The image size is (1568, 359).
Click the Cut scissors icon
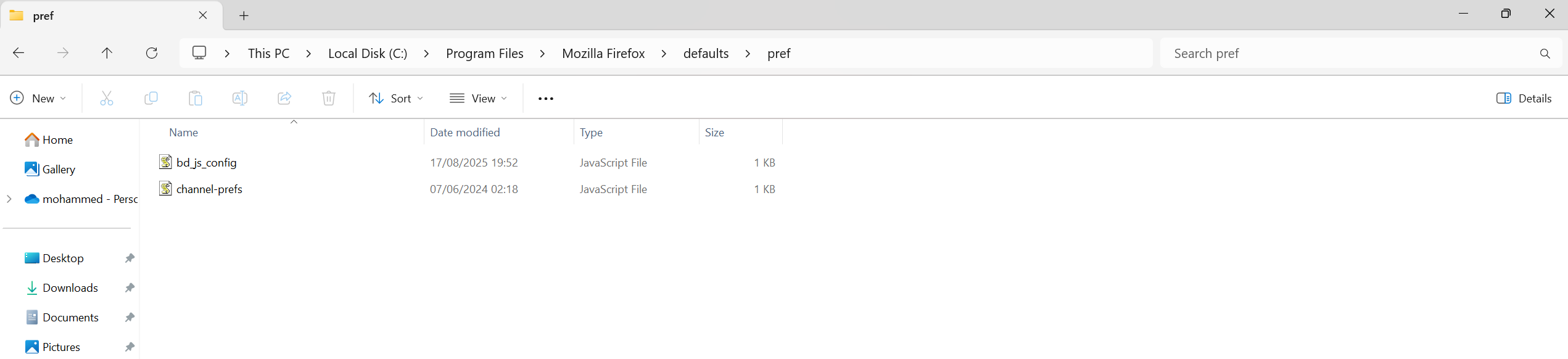[x=107, y=98]
